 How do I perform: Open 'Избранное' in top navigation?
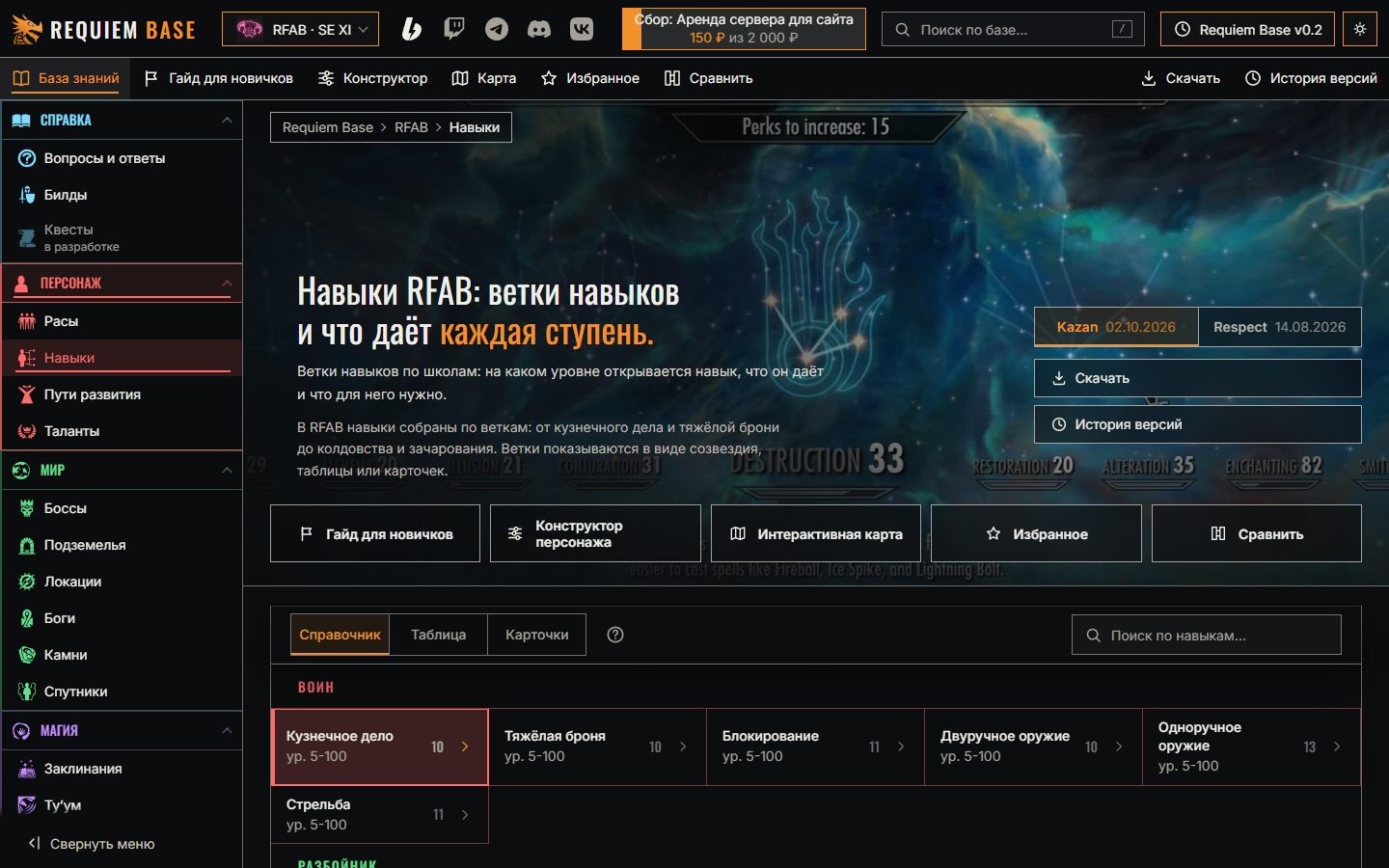590,78
